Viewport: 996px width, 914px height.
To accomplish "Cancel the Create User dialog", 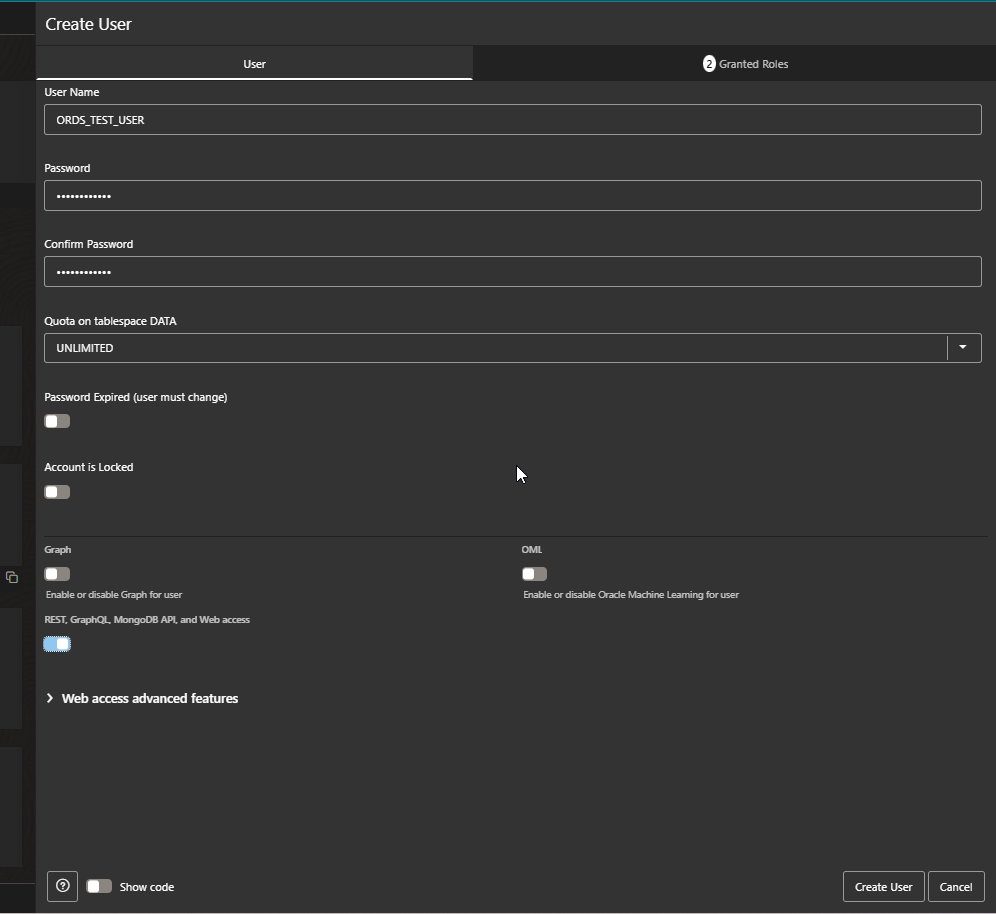I will [956, 886].
